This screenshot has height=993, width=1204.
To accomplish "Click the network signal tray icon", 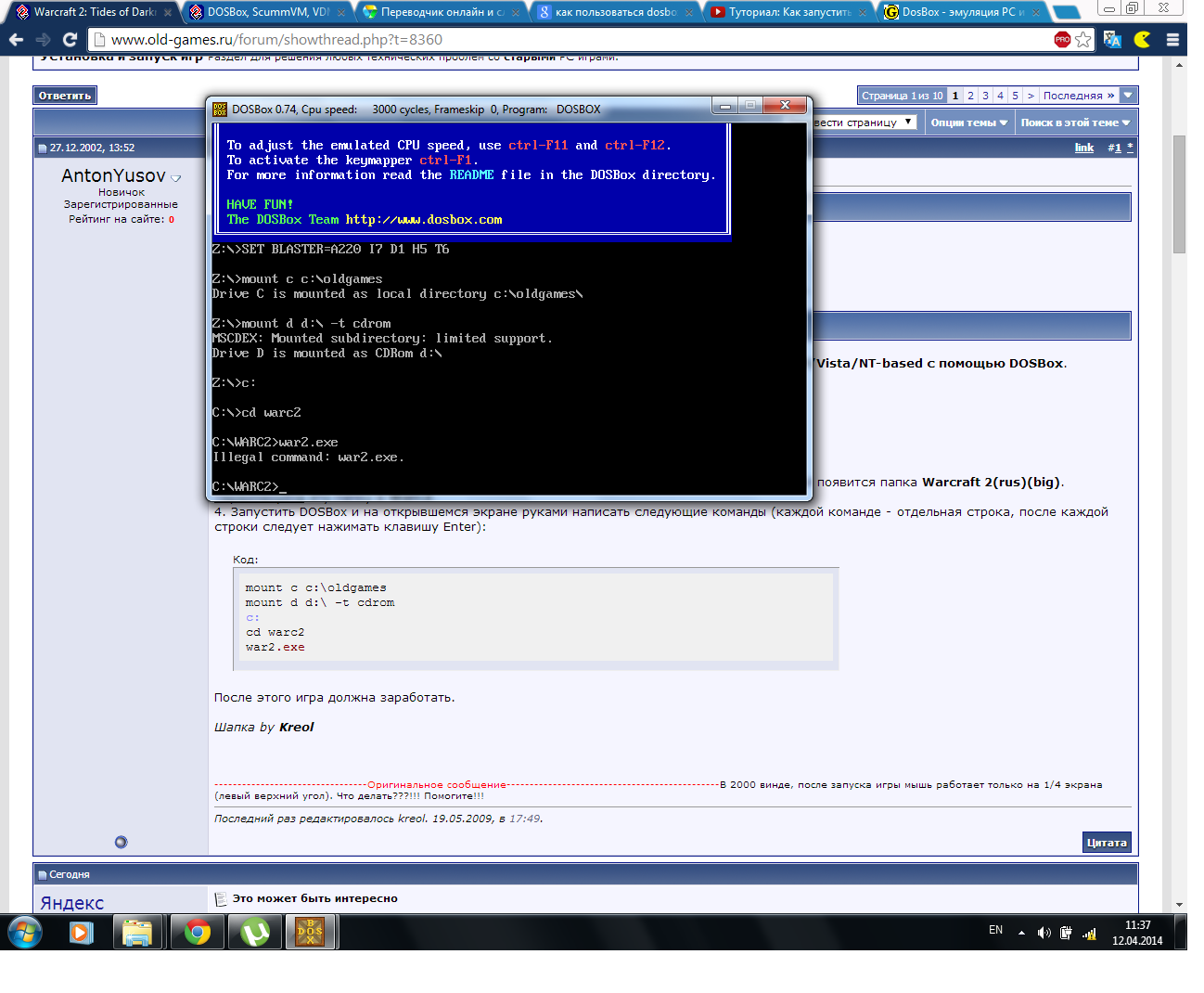I will click(1089, 933).
